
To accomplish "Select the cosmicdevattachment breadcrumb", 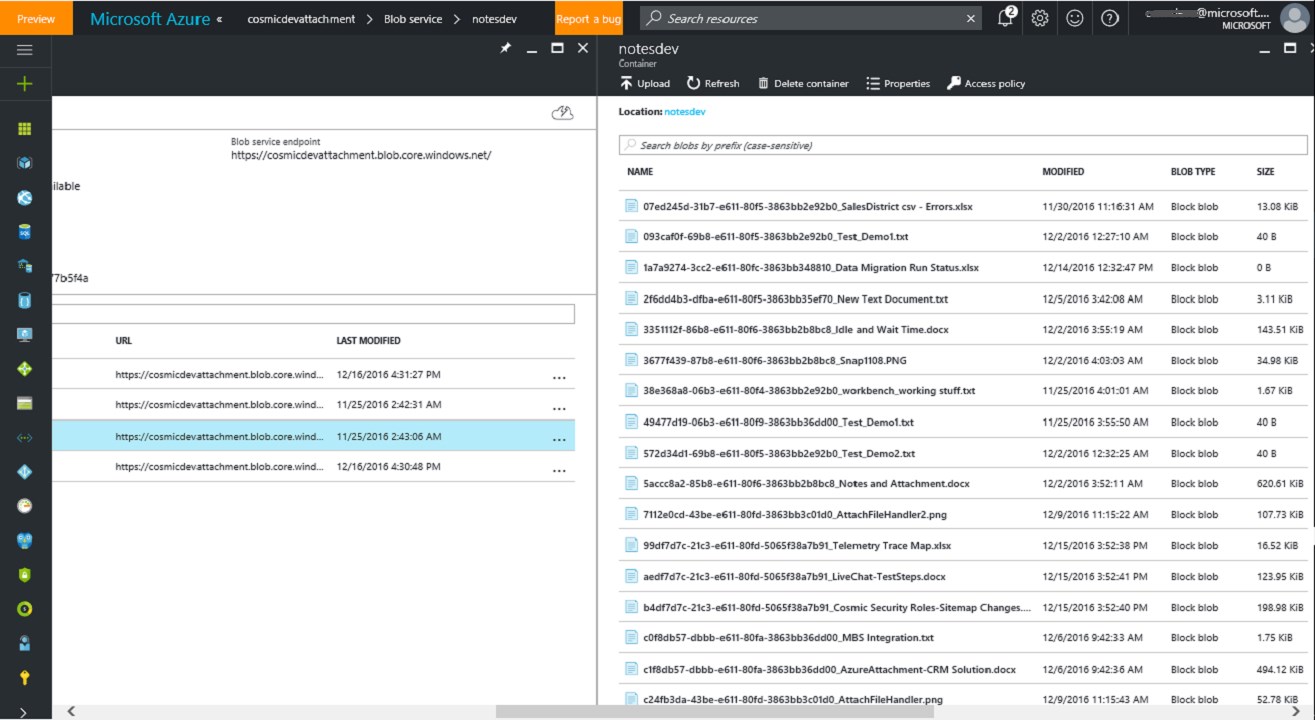I will click(x=301, y=19).
